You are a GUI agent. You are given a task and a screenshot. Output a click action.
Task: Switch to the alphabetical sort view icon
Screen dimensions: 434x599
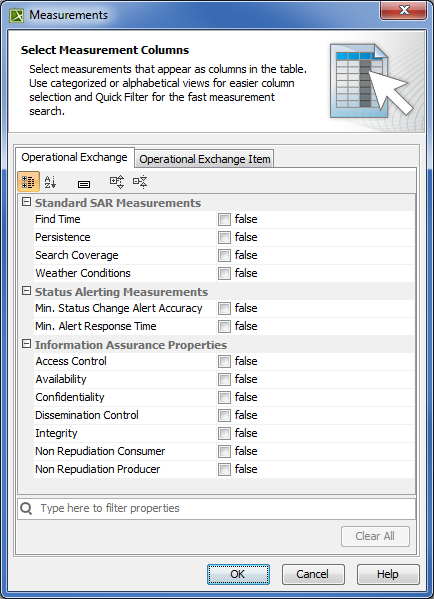click(x=50, y=182)
